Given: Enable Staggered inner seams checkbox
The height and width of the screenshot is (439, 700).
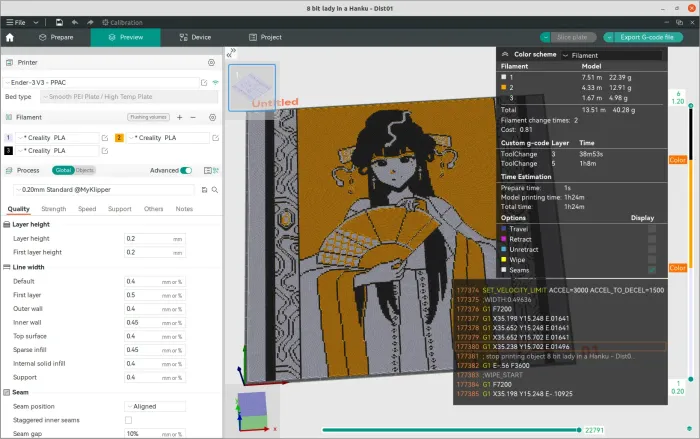Looking at the screenshot, I should [x=129, y=420].
